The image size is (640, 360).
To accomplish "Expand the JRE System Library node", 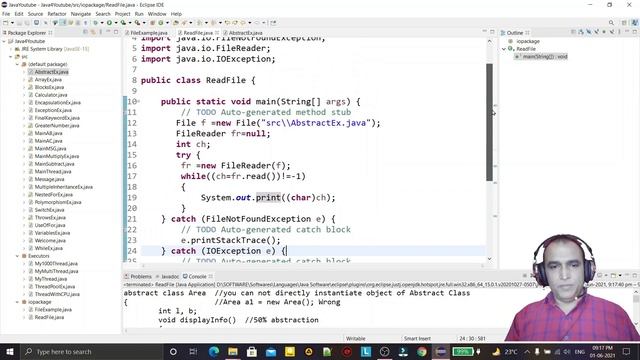I will pyautogui.click(x=11, y=49).
